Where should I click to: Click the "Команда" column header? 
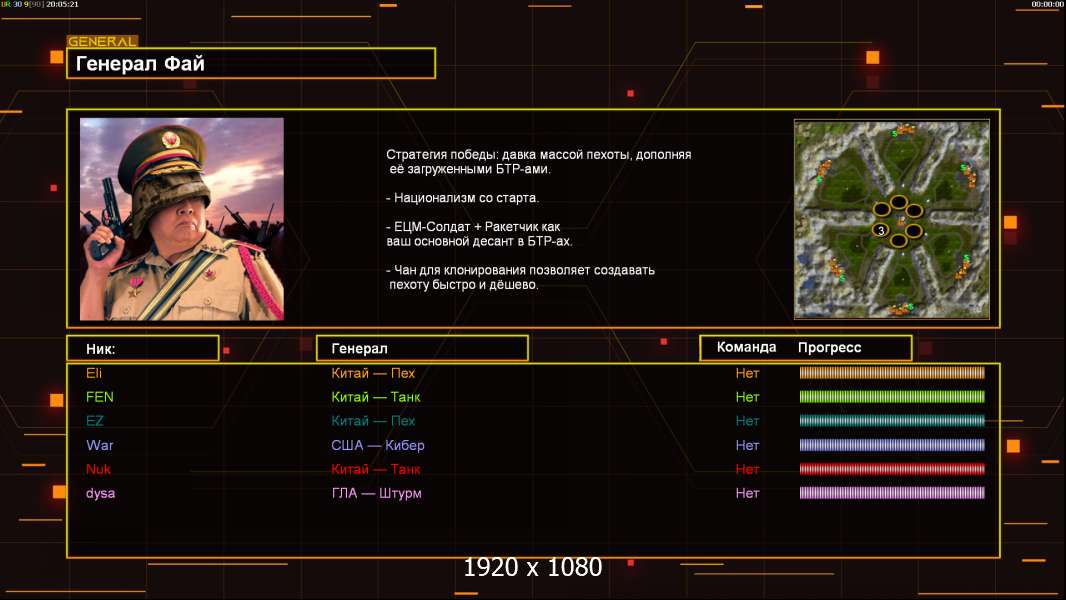click(x=746, y=347)
